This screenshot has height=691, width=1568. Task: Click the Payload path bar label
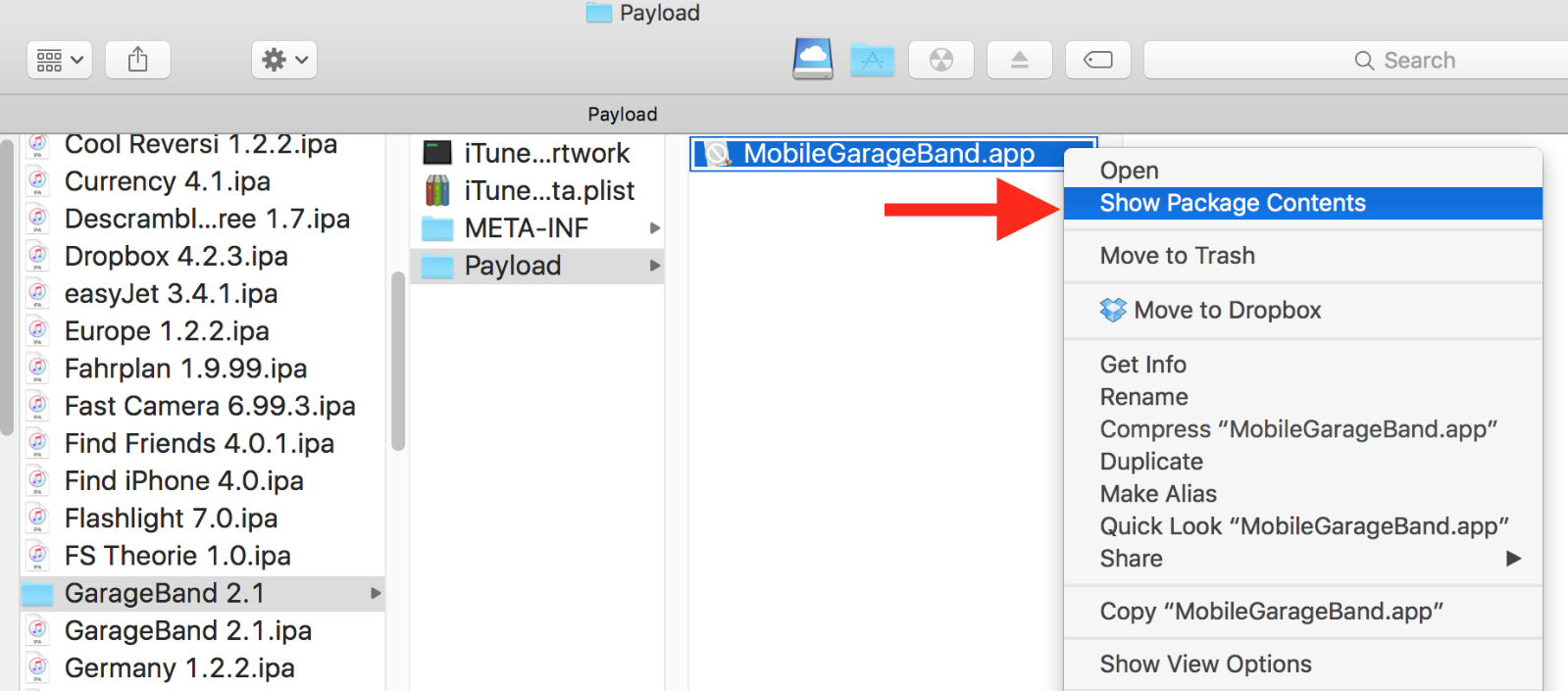point(623,115)
